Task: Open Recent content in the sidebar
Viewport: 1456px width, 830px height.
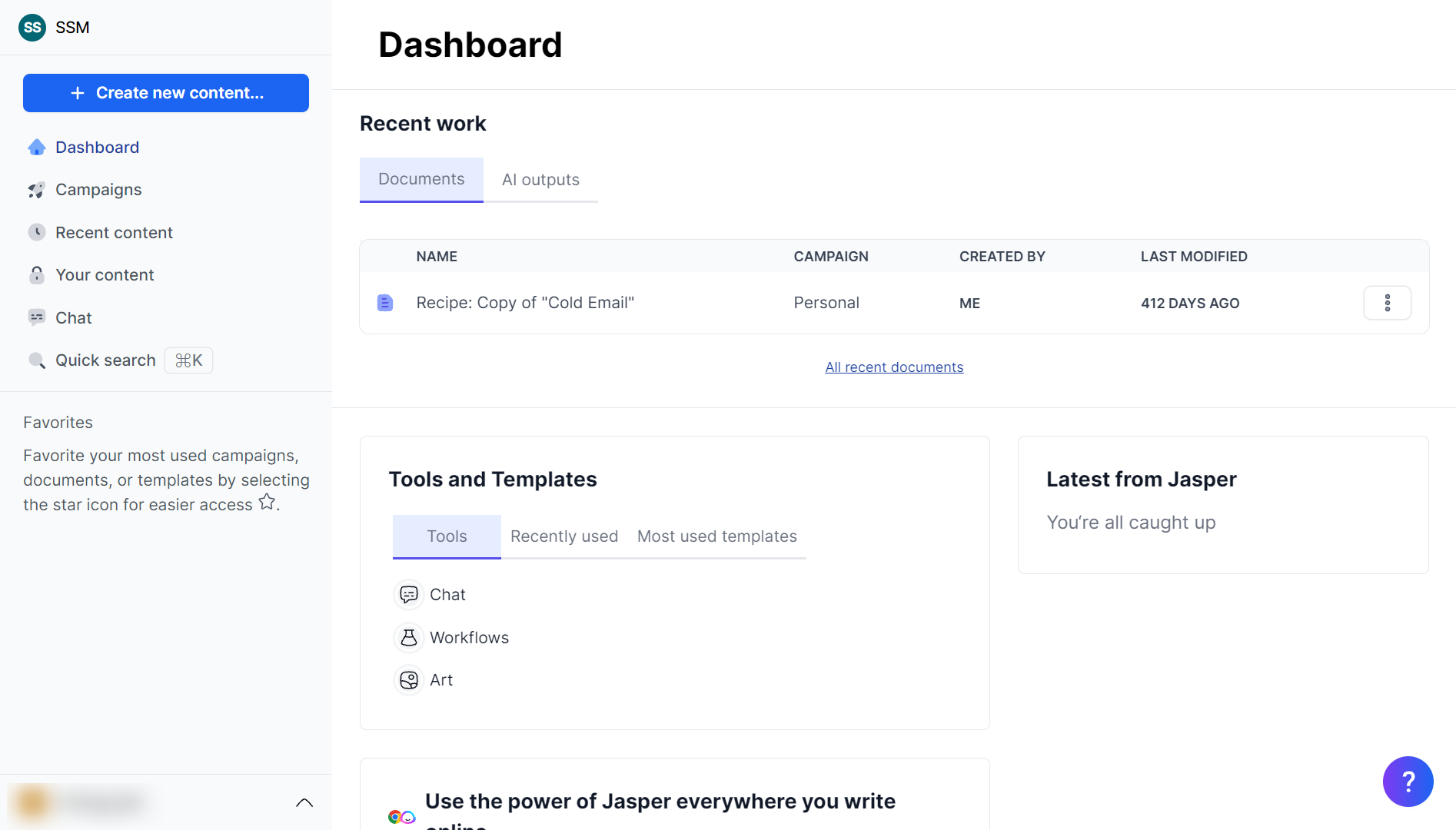Action: pos(114,232)
